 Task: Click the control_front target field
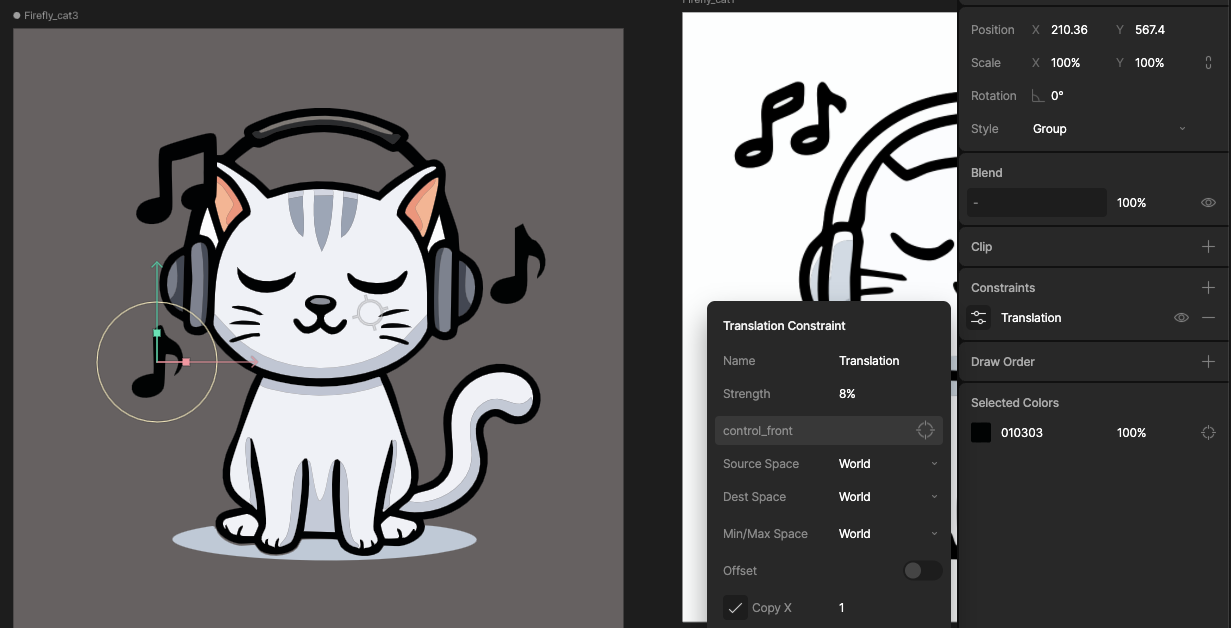pyautogui.click(x=829, y=431)
